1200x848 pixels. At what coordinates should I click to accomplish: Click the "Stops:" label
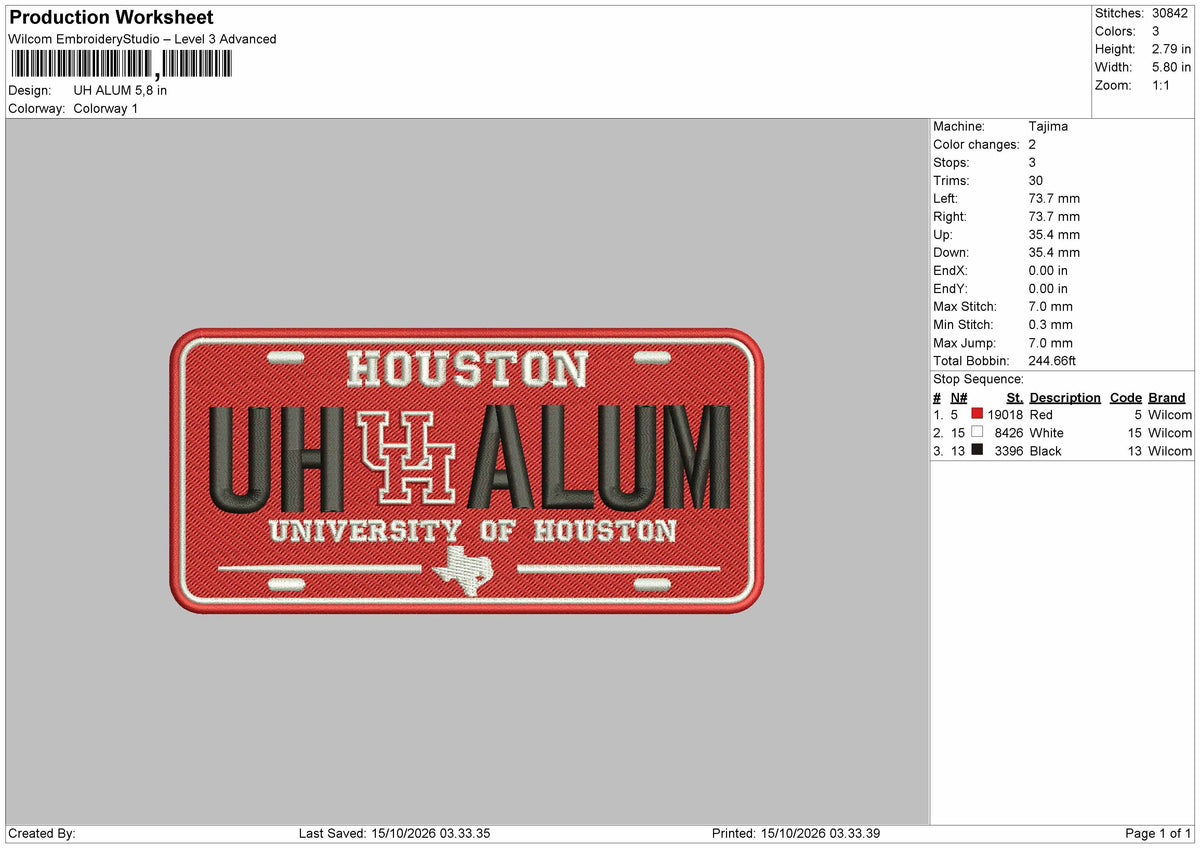click(x=951, y=162)
